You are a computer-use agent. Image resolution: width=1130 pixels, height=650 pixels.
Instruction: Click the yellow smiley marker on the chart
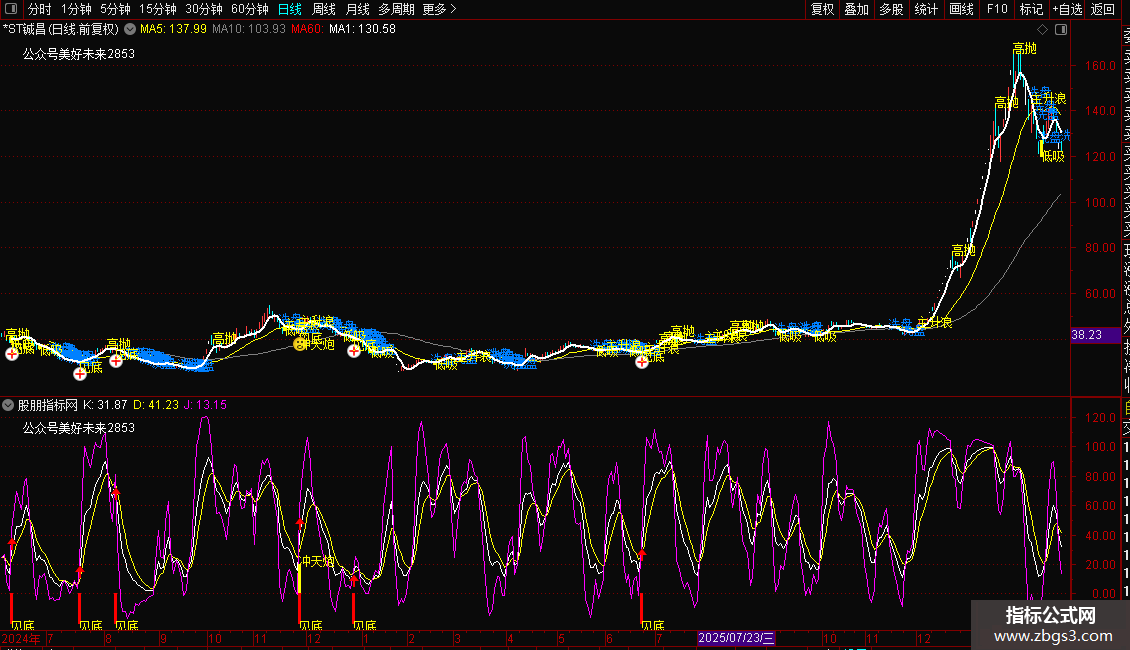(299, 344)
